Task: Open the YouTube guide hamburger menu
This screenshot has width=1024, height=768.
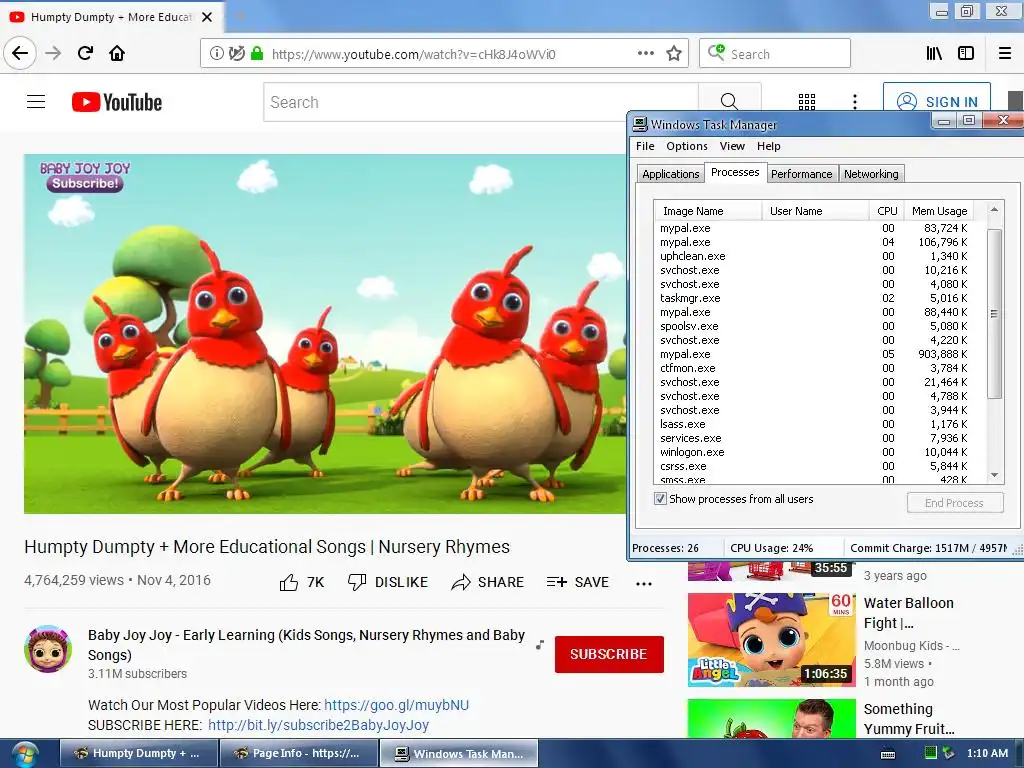Action: click(36, 102)
